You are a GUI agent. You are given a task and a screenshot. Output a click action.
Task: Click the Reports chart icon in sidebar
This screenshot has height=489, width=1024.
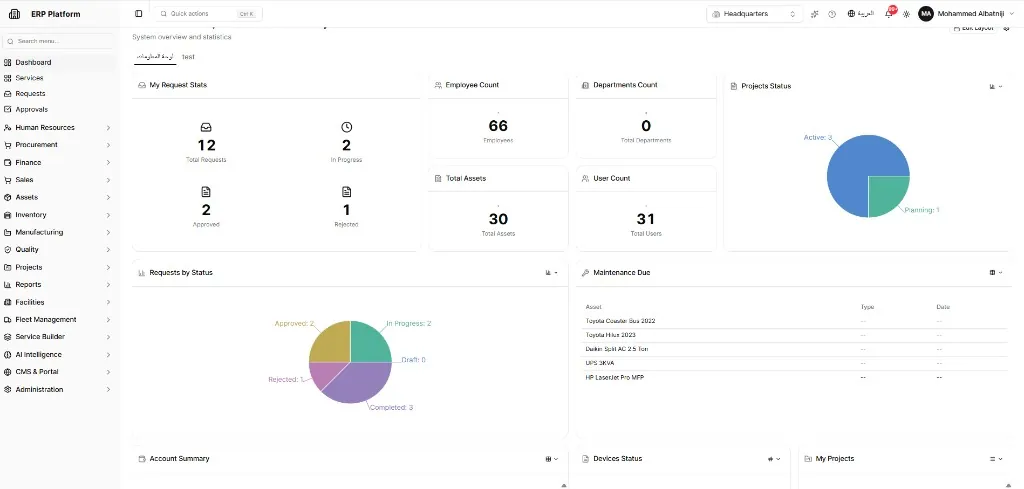click(8, 285)
